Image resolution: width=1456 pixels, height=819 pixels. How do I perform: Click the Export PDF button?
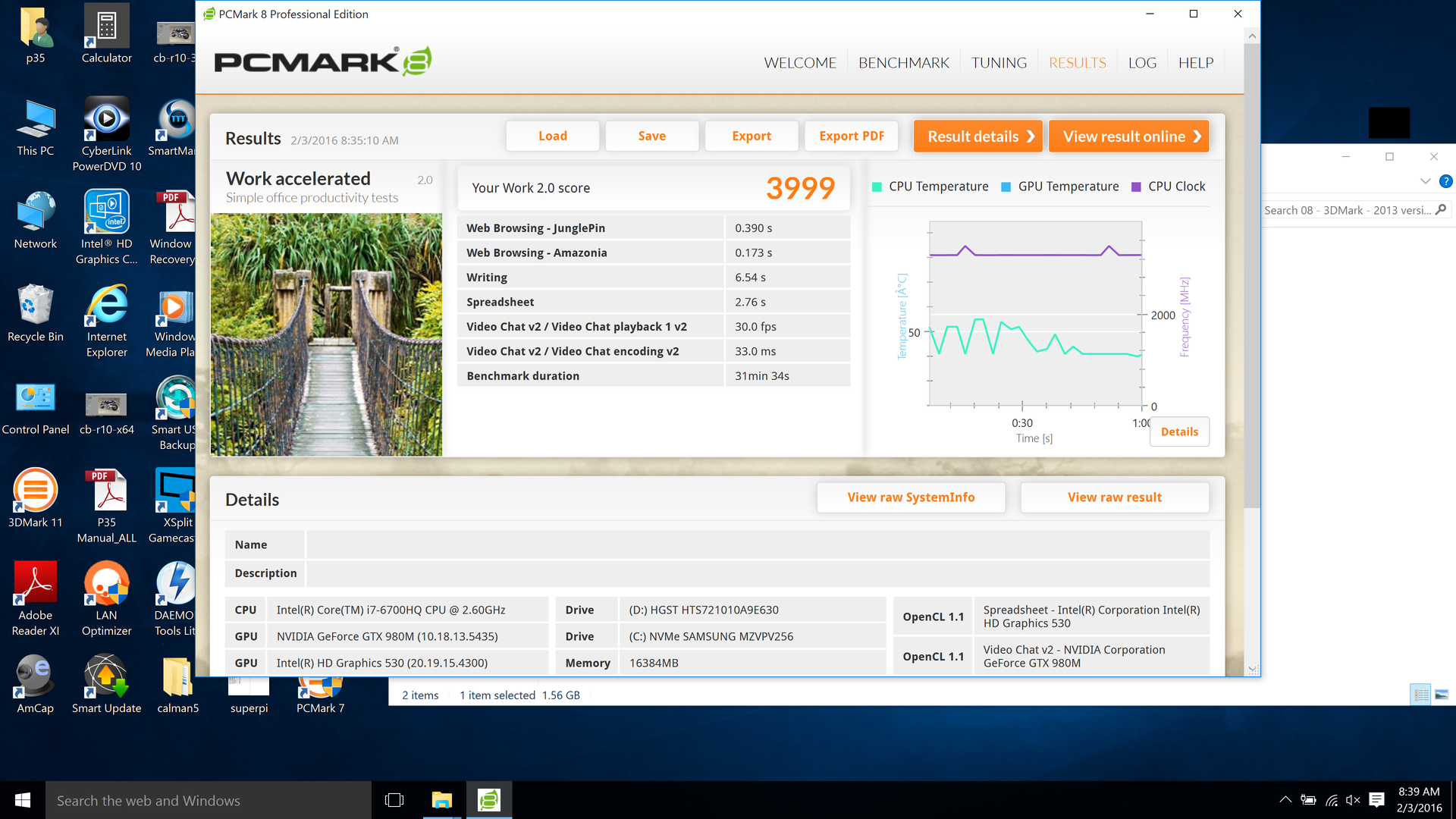click(x=852, y=136)
